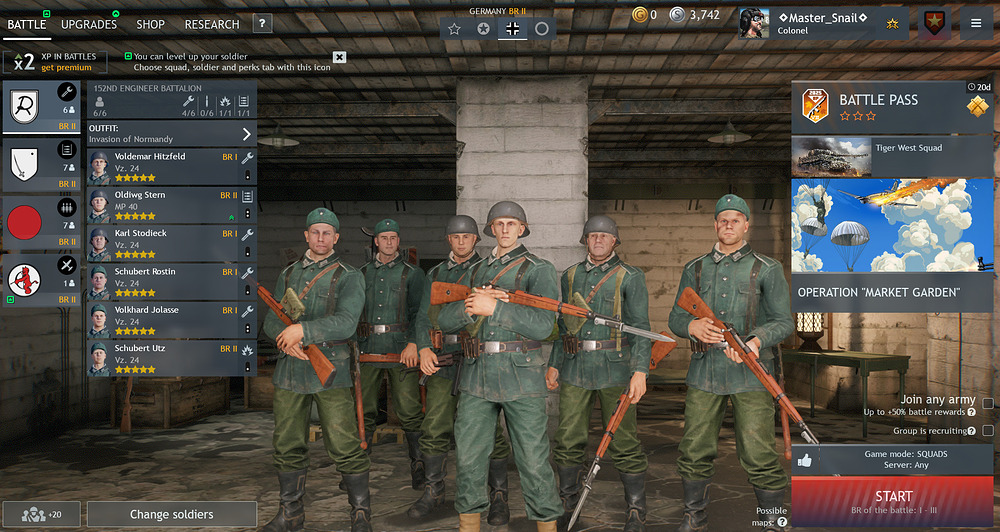Image resolution: width=1000 pixels, height=532 pixels.
Task: Open the Operation Market Garden banner
Action: click(x=892, y=245)
